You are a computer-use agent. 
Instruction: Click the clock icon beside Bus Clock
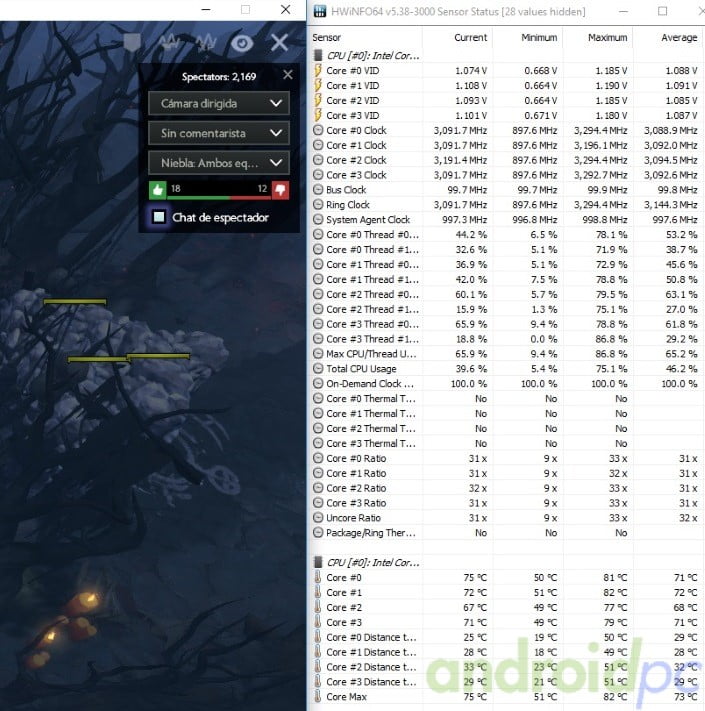click(318, 190)
